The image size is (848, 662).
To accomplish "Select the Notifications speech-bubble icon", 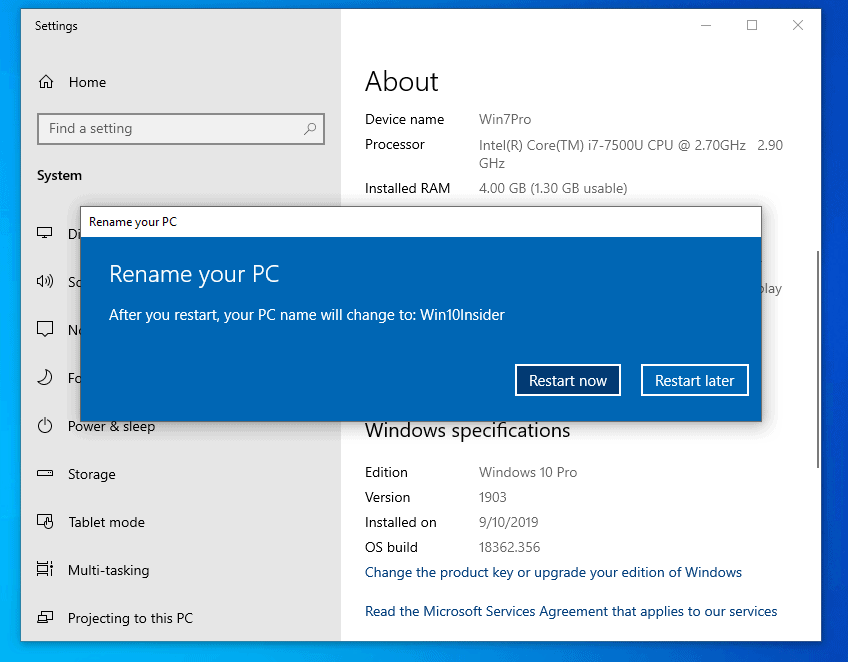I will [x=45, y=329].
